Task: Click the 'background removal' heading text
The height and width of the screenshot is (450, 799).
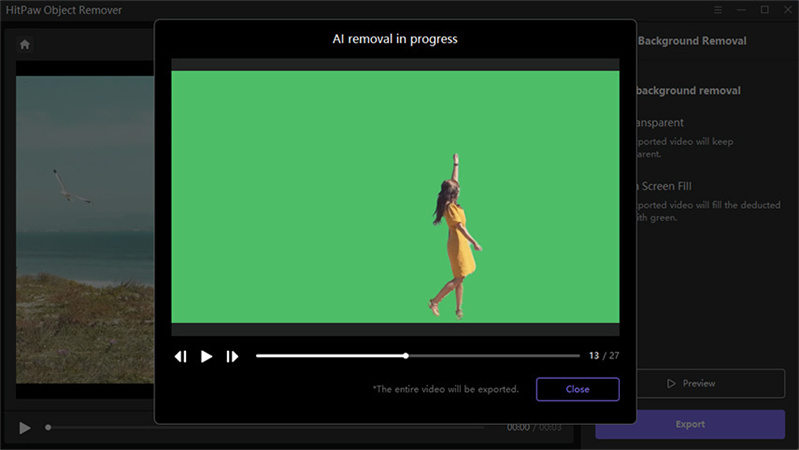Action: pyautogui.click(x=688, y=91)
